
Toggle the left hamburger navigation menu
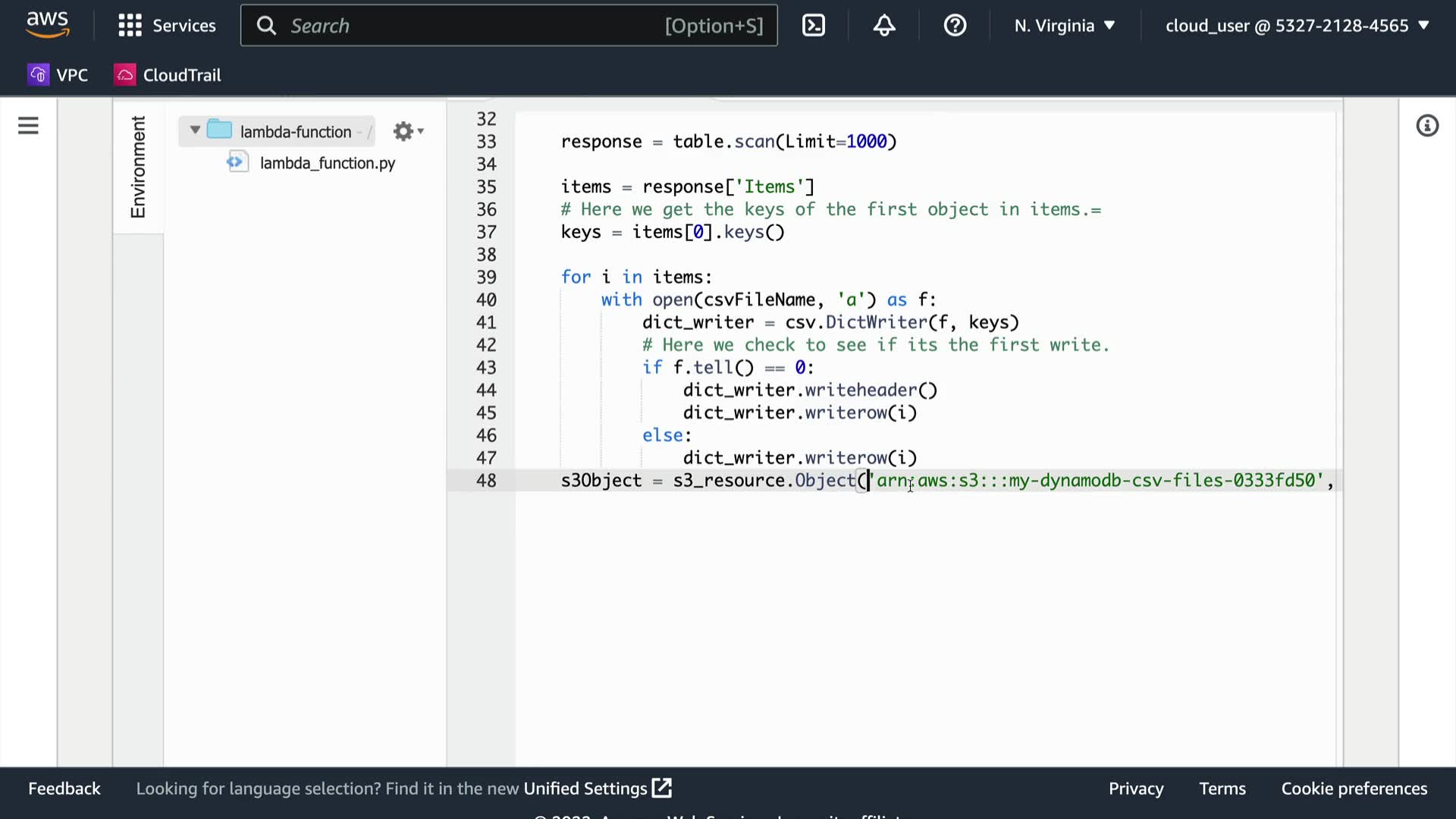[28, 126]
